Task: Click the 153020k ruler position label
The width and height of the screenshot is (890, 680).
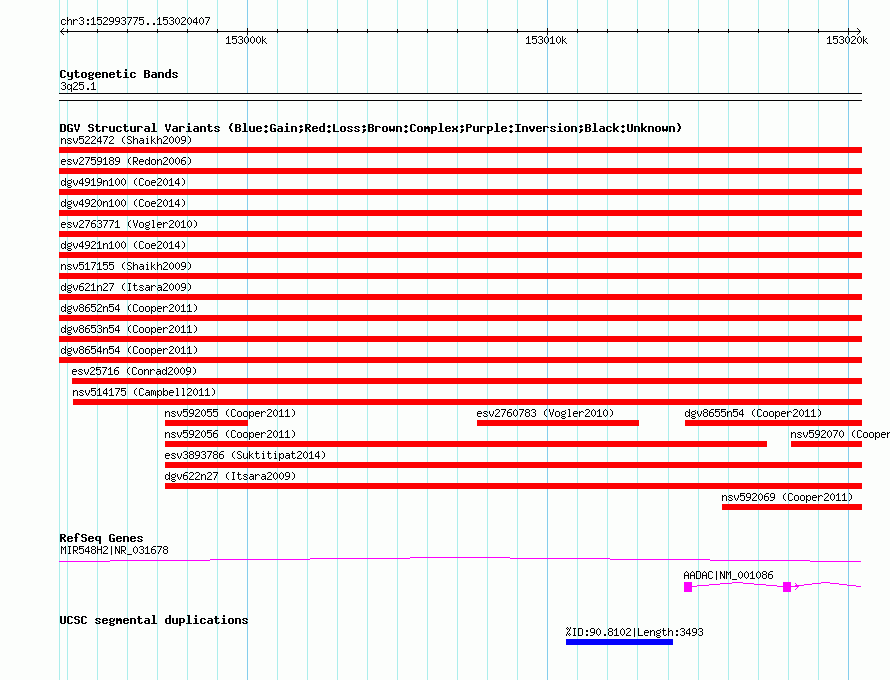Action: tap(847, 40)
